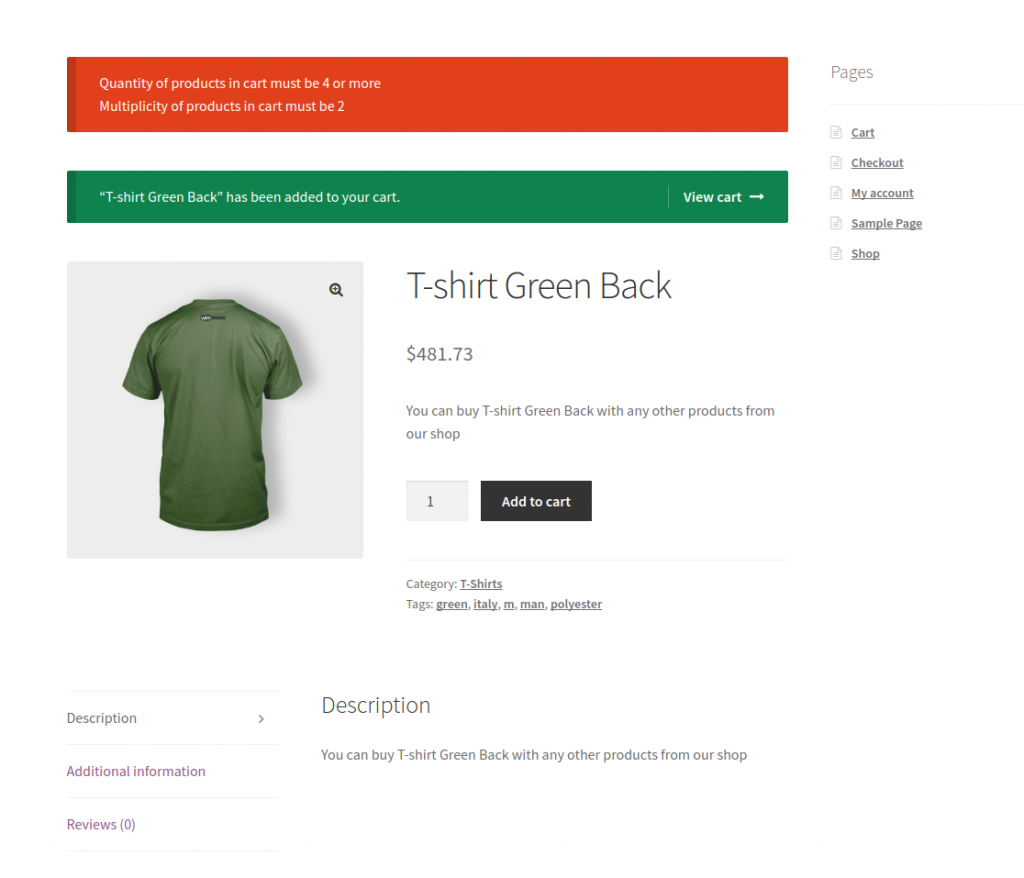Follow the View cart link

pos(723,197)
